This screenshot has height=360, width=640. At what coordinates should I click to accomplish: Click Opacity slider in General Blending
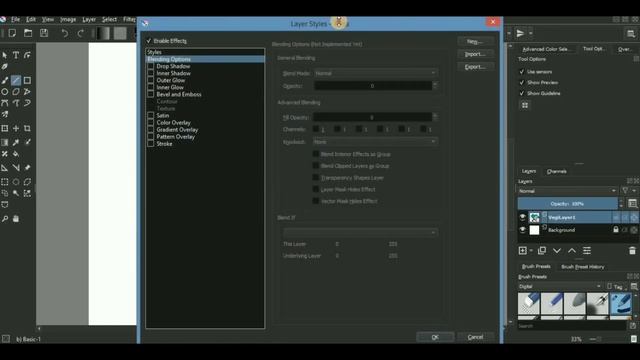[x=372, y=86]
